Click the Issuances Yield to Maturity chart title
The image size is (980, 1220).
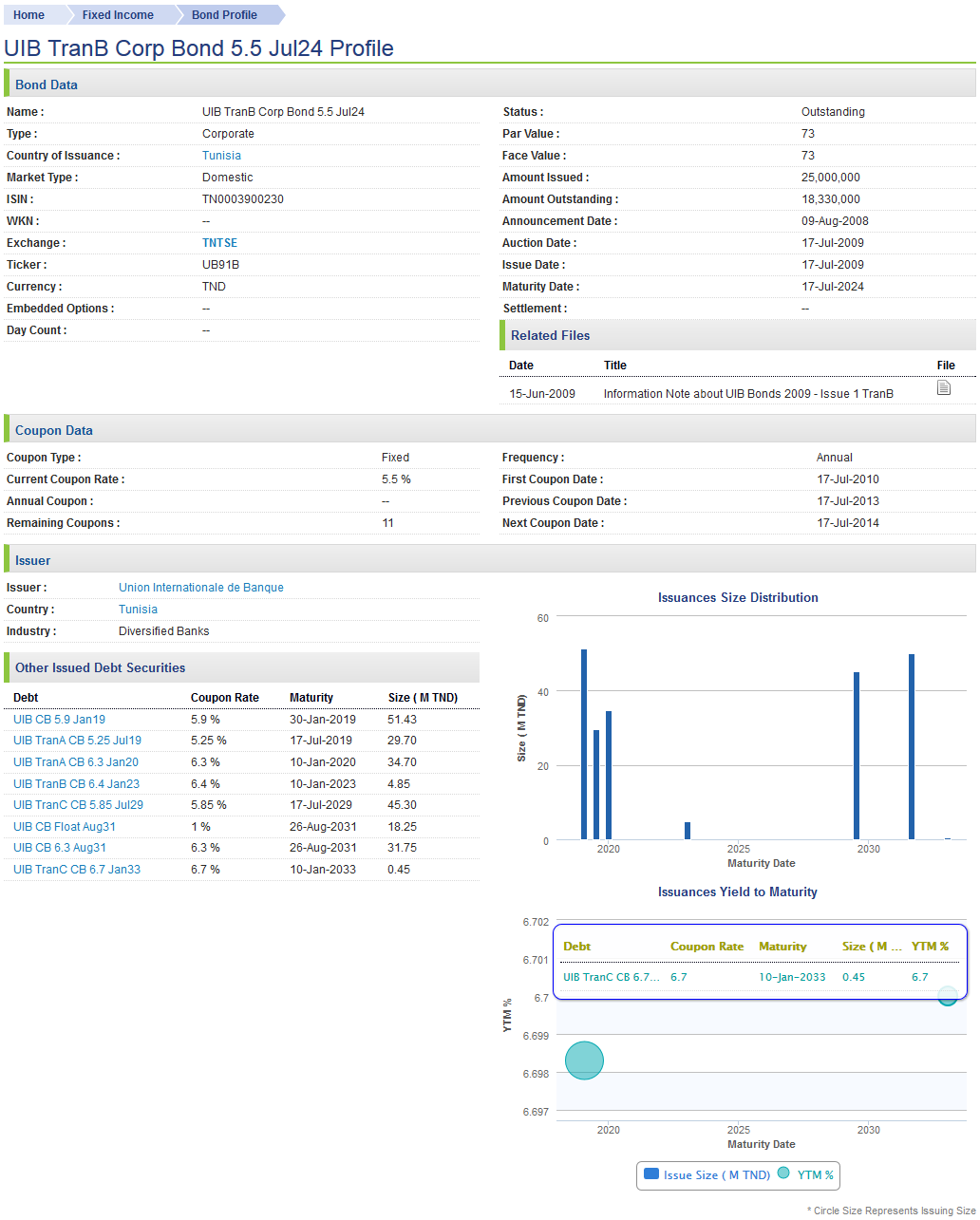tap(738, 892)
